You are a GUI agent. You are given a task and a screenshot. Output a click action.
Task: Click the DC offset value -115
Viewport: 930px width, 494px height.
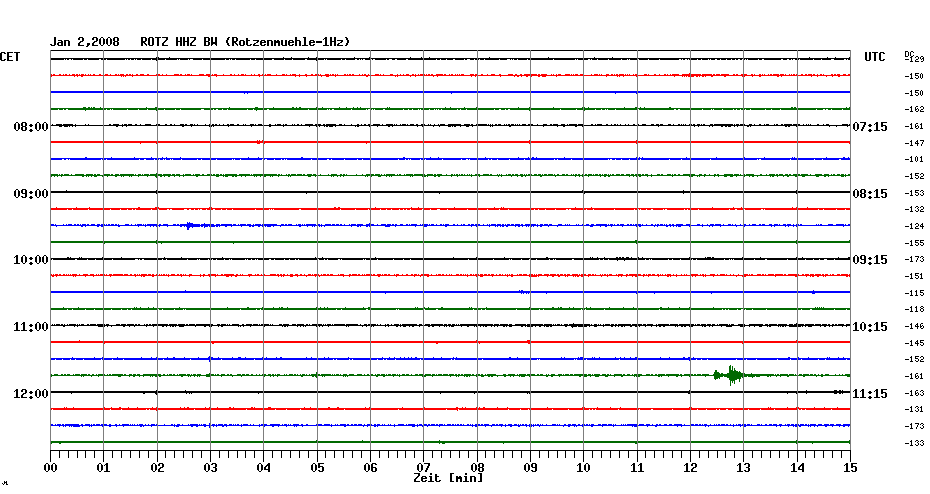[x=915, y=293]
